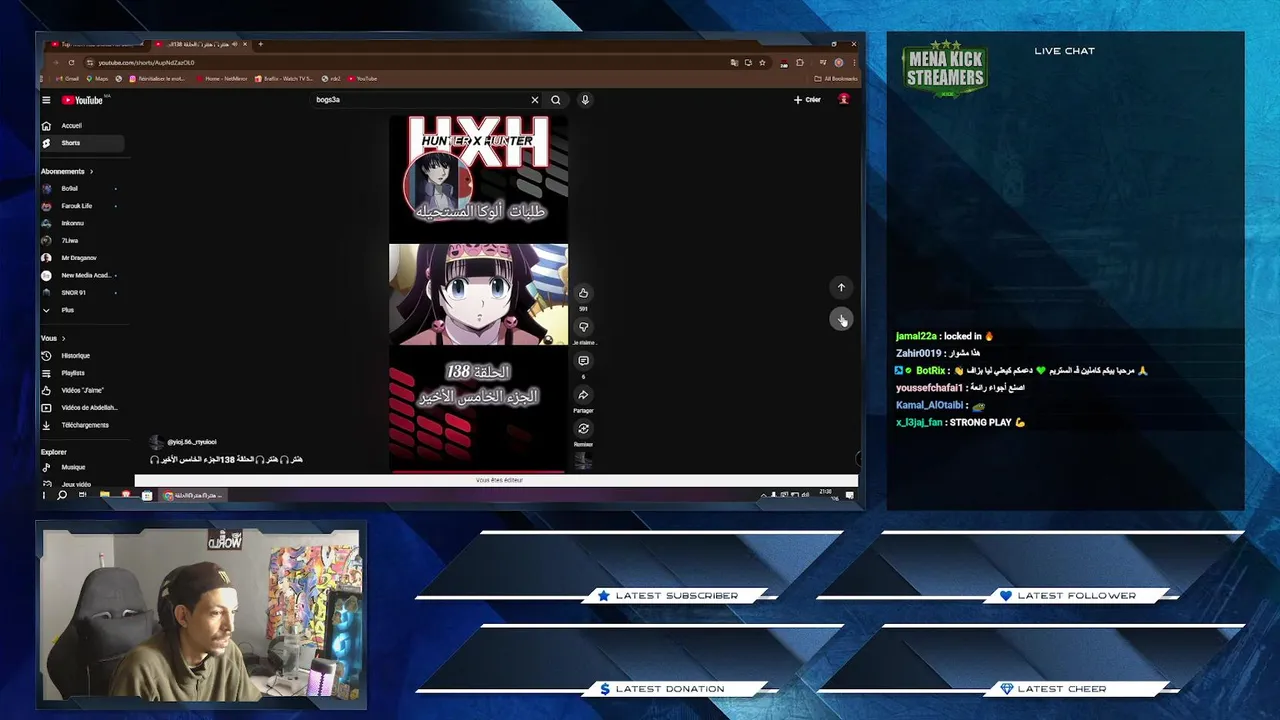
Task: Open Windows taskbar search
Action: (62, 495)
